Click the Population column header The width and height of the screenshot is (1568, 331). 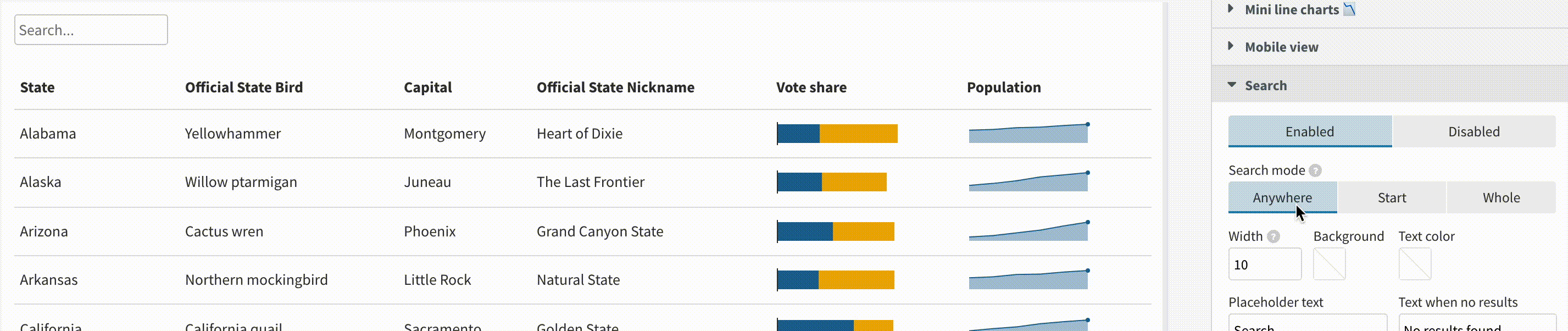pyautogui.click(x=1004, y=87)
